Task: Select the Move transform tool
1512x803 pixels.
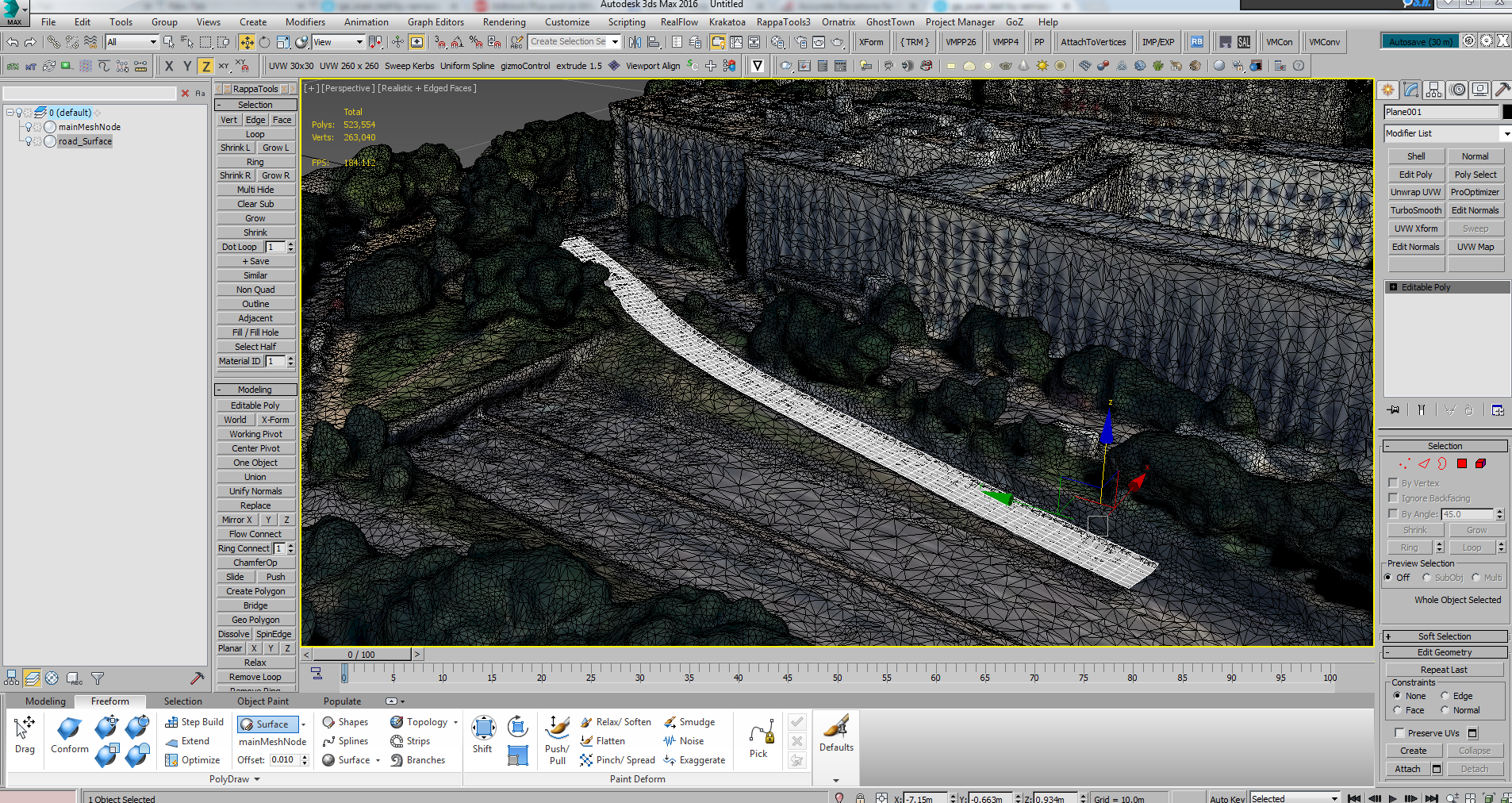Action: coord(247,42)
